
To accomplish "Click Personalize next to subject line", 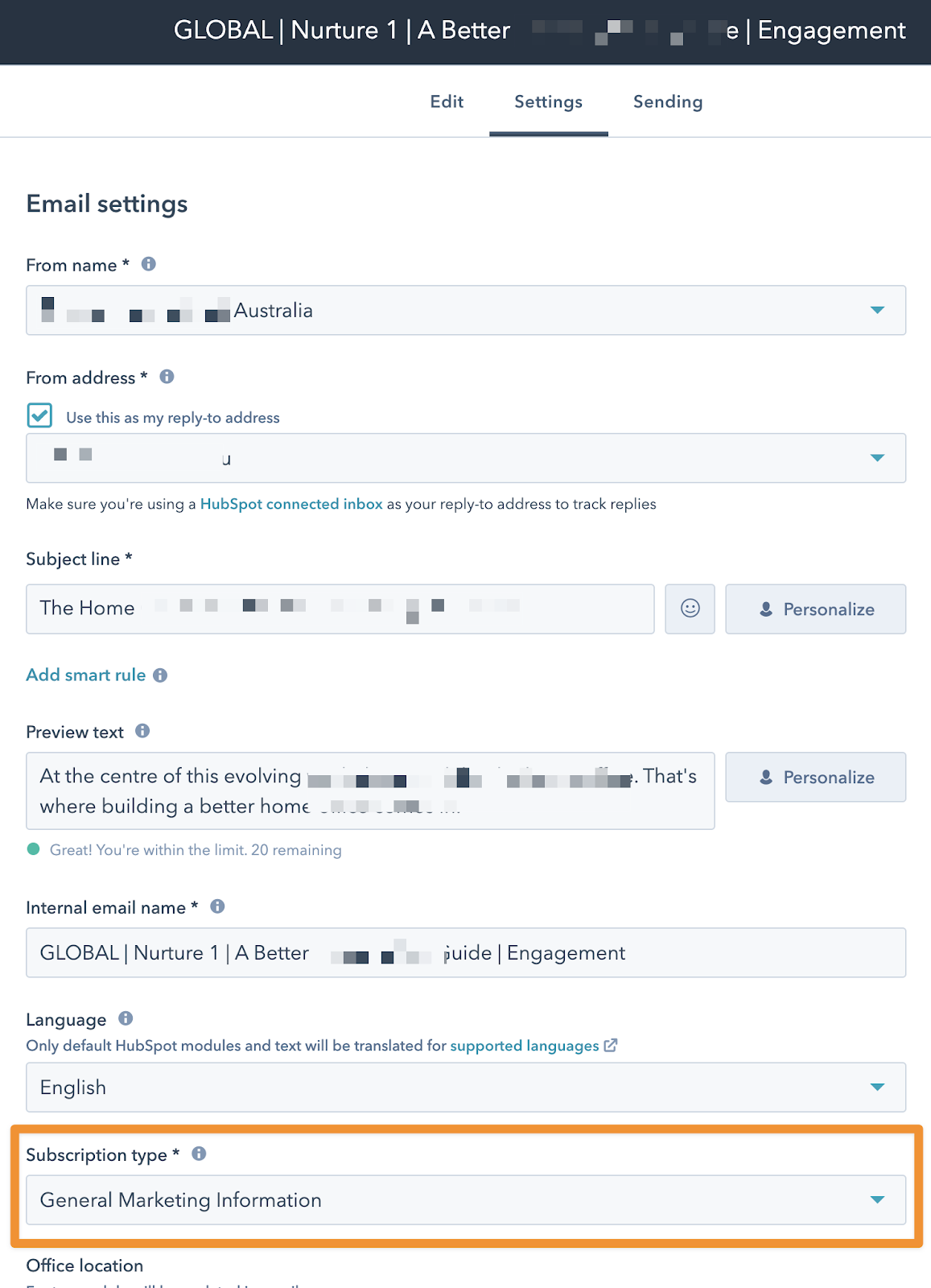I will tap(815, 609).
